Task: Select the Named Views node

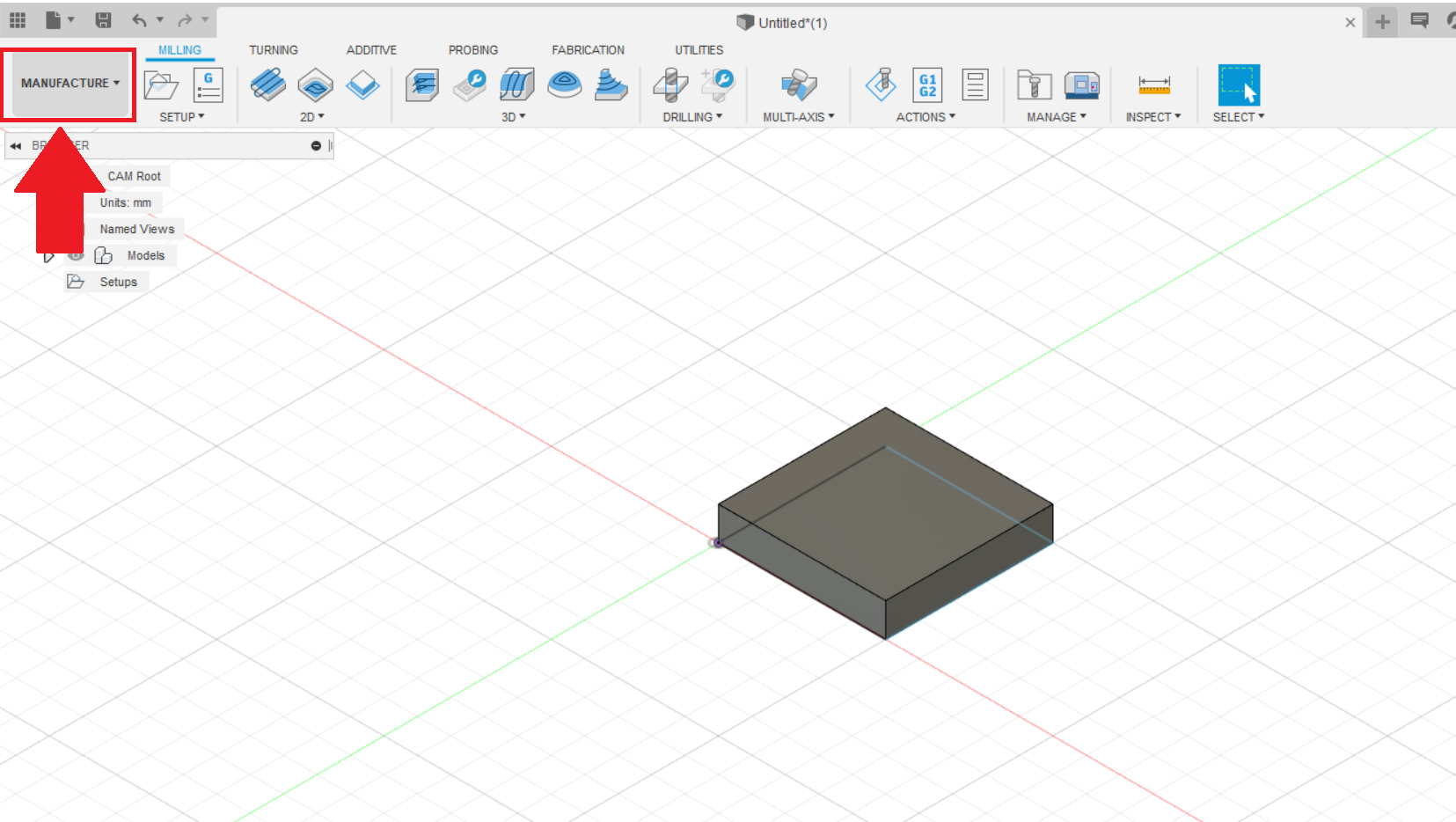Action: [137, 229]
